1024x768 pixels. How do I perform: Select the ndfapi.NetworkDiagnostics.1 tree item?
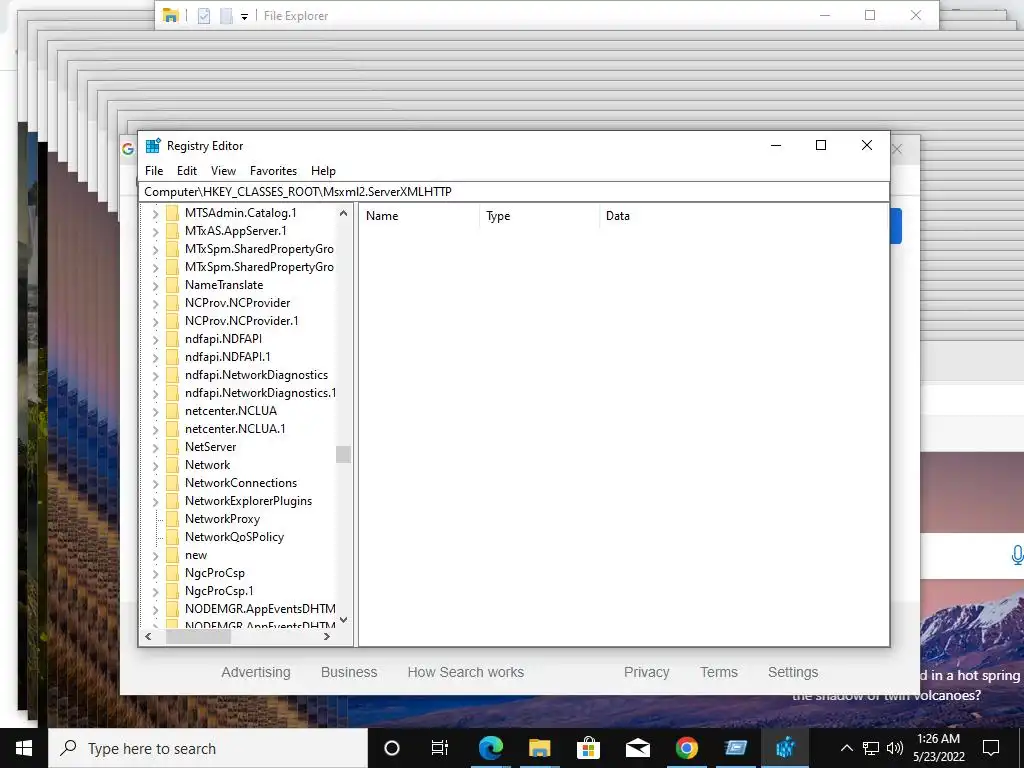tap(260, 393)
